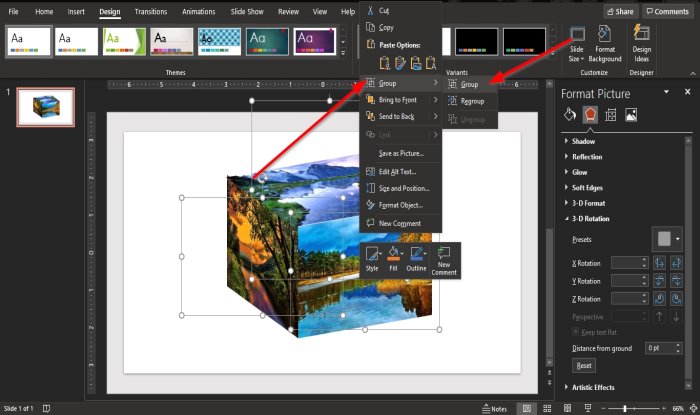Click the Share button

pyautogui.click(x=619, y=11)
